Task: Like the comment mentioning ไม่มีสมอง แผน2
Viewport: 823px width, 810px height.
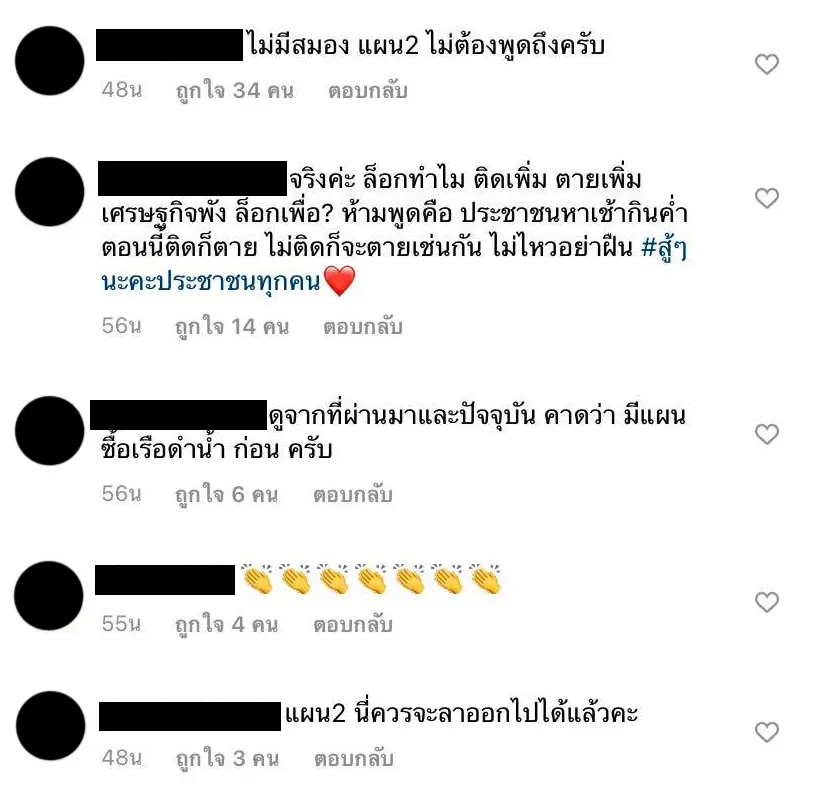Action: click(766, 64)
